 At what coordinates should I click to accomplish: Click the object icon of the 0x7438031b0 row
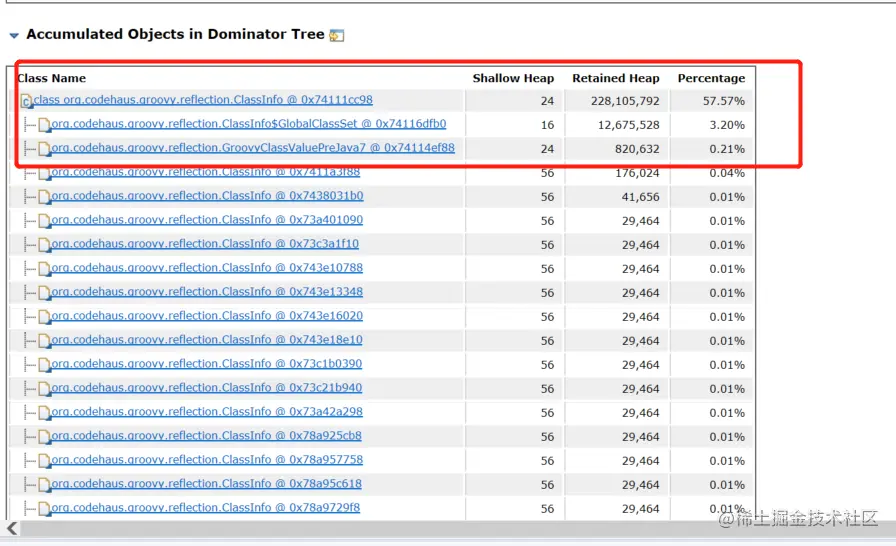pyautogui.click(x=45, y=198)
